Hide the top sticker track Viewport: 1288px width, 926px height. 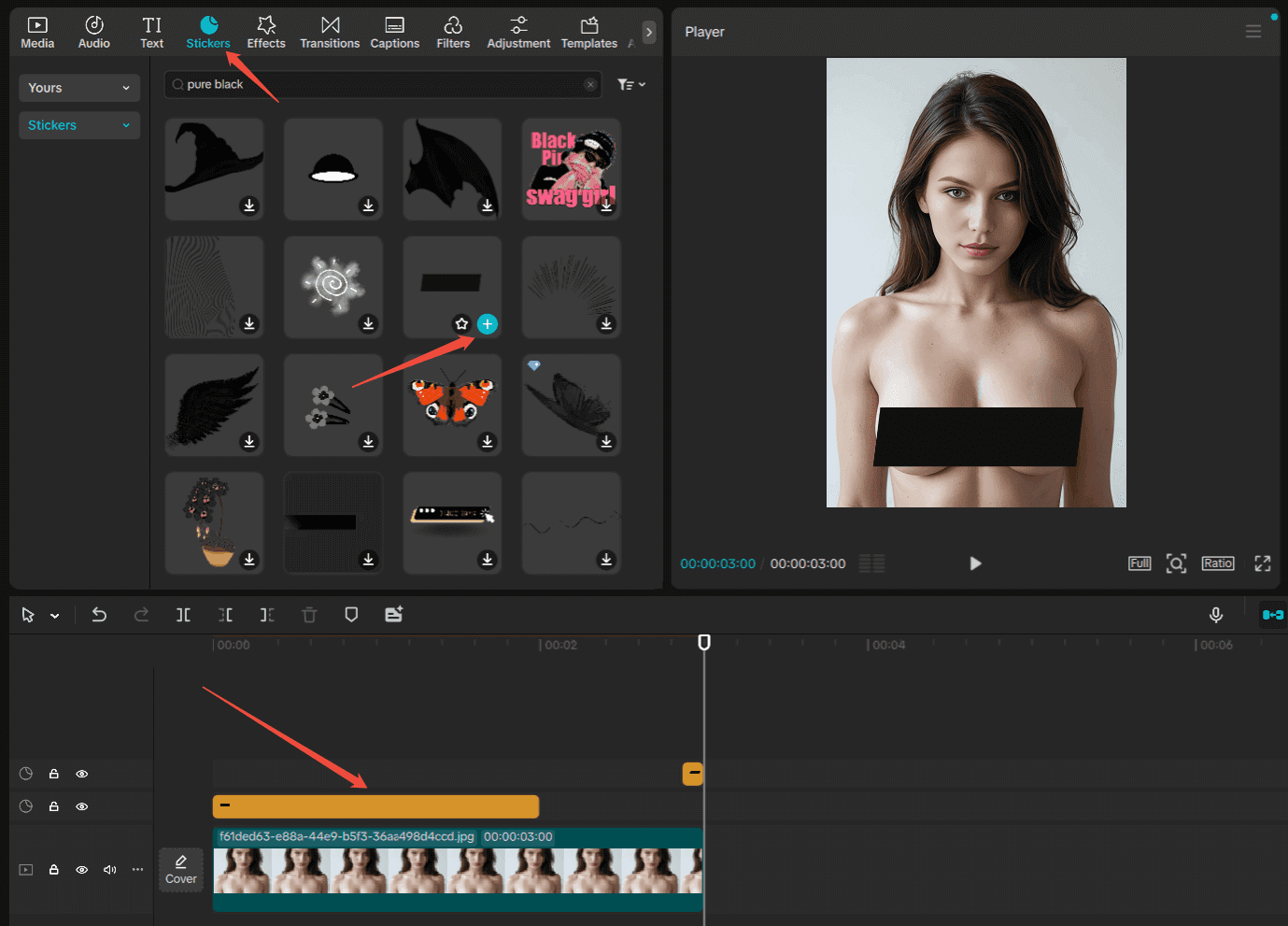coord(82,774)
